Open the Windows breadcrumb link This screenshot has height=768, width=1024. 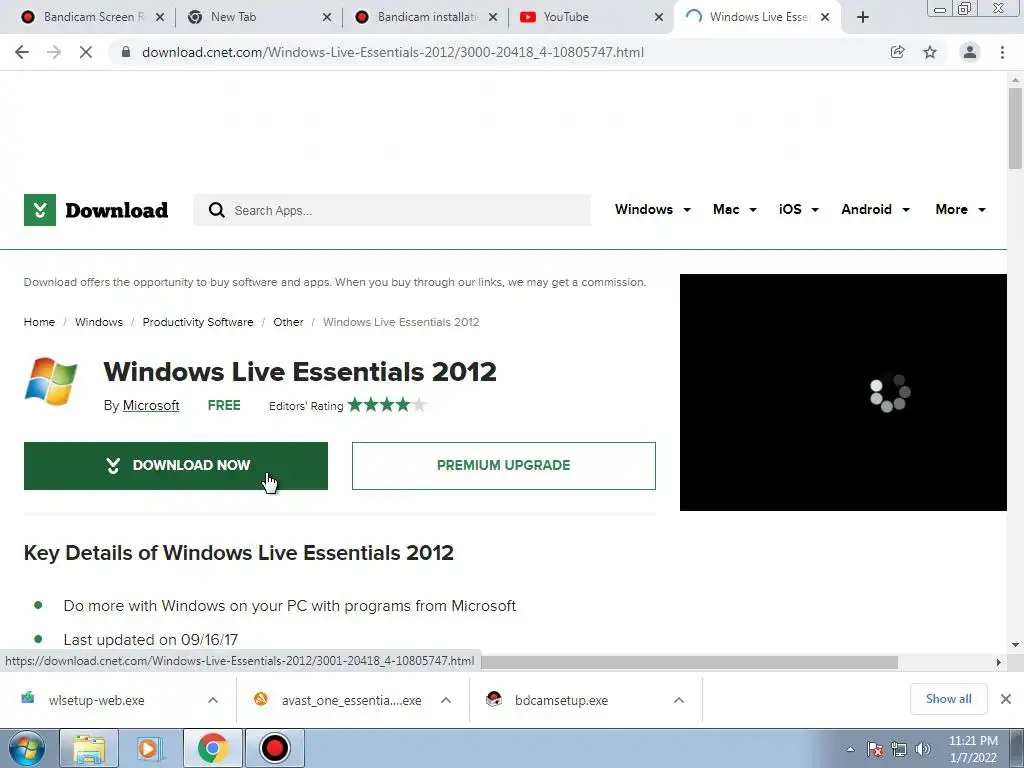[x=99, y=322]
